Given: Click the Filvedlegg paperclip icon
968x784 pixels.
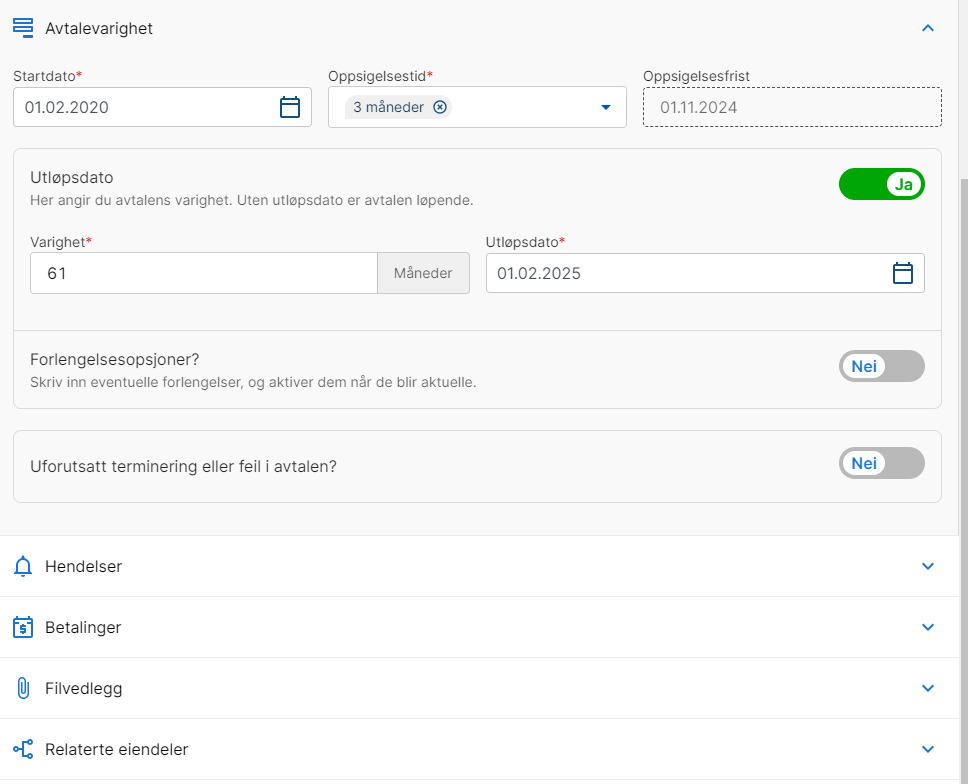Looking at the screenshot, I should pyautogui.click(x=23, y=688).
